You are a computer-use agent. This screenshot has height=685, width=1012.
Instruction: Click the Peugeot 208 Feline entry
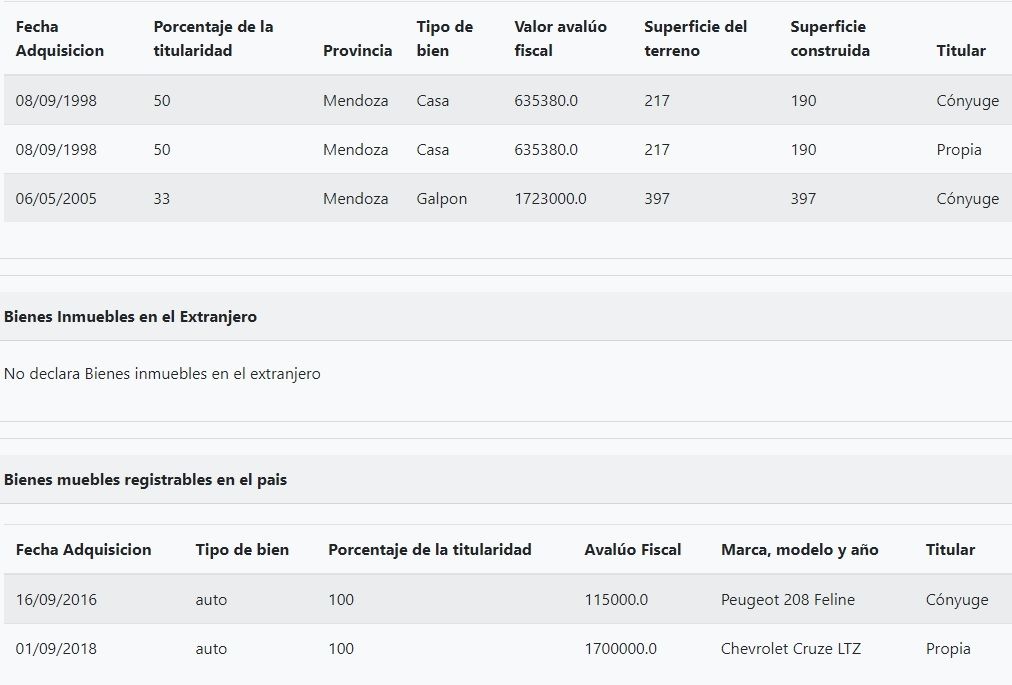787,600
